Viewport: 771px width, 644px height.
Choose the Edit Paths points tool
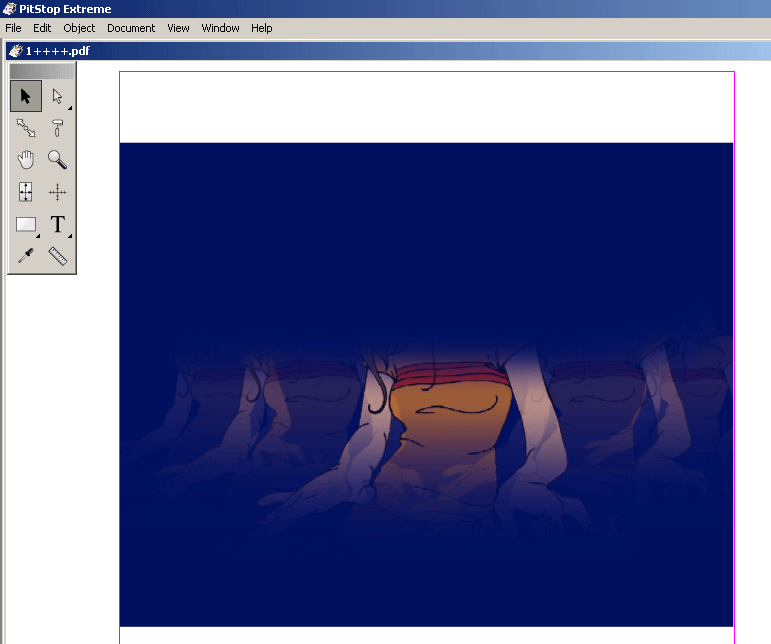pos(26,128)
